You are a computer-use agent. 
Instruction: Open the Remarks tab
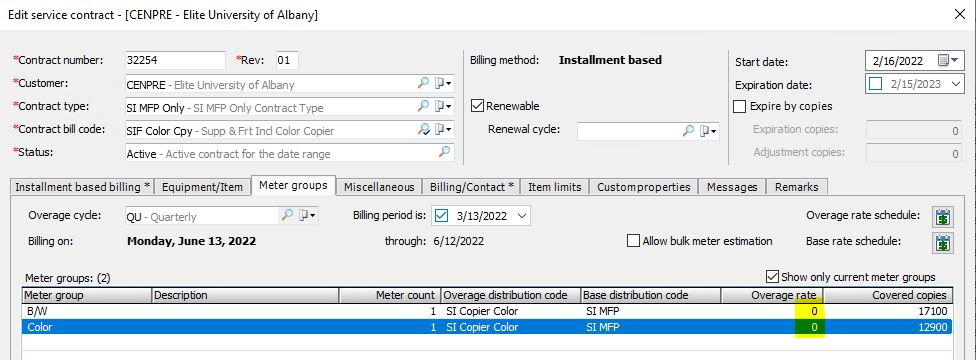[x=797, y=187]
